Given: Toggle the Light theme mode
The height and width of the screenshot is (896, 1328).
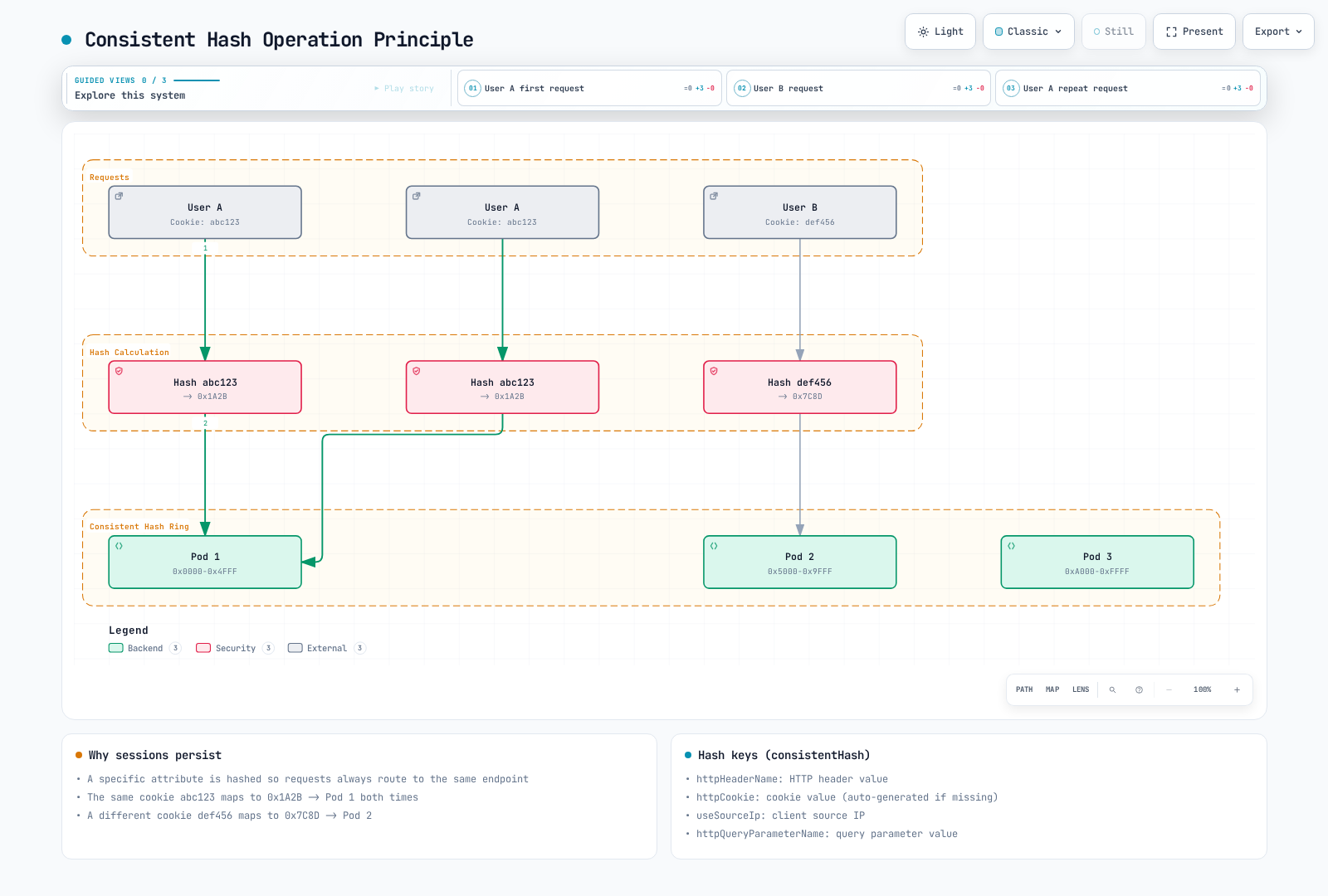Looking at the screenshot, I should click(940, 32).
